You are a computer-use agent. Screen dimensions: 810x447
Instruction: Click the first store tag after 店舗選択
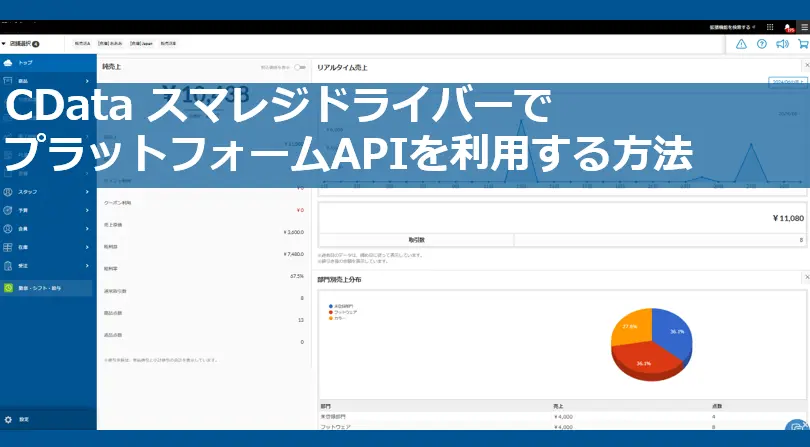[x=82, y=44]
